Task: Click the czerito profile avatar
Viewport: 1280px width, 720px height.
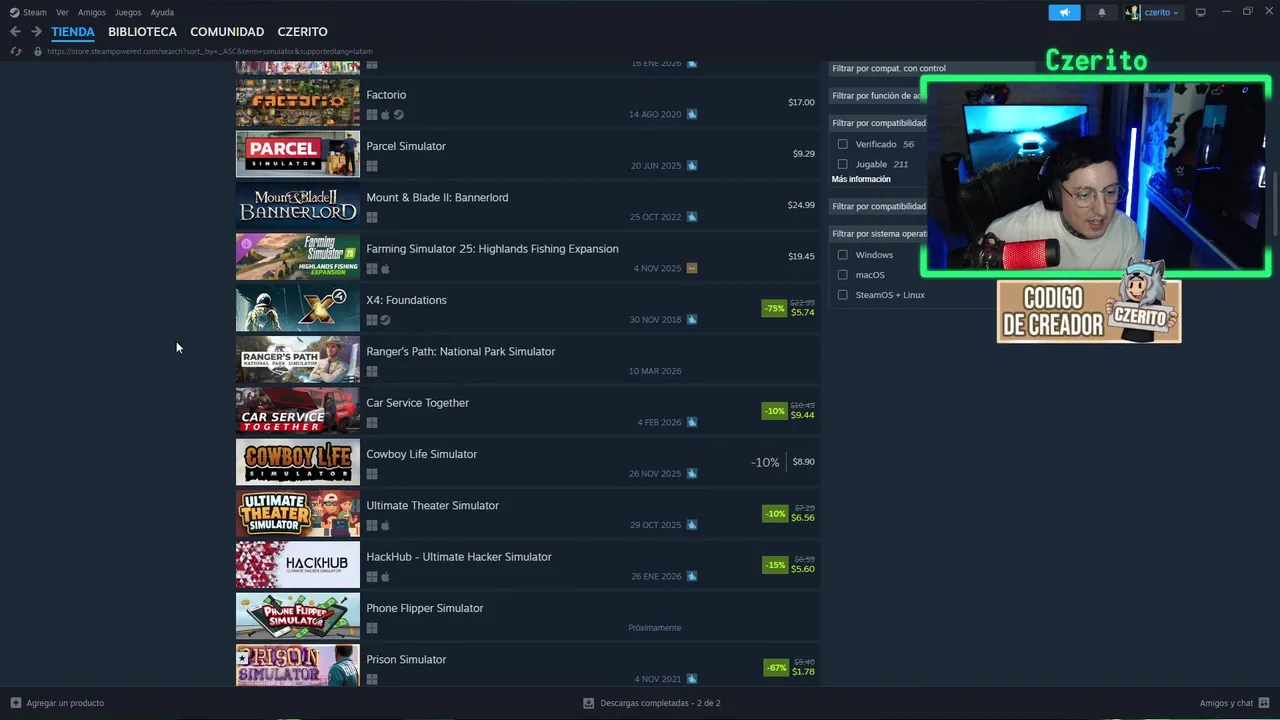Action: [x=1133, y=12]
